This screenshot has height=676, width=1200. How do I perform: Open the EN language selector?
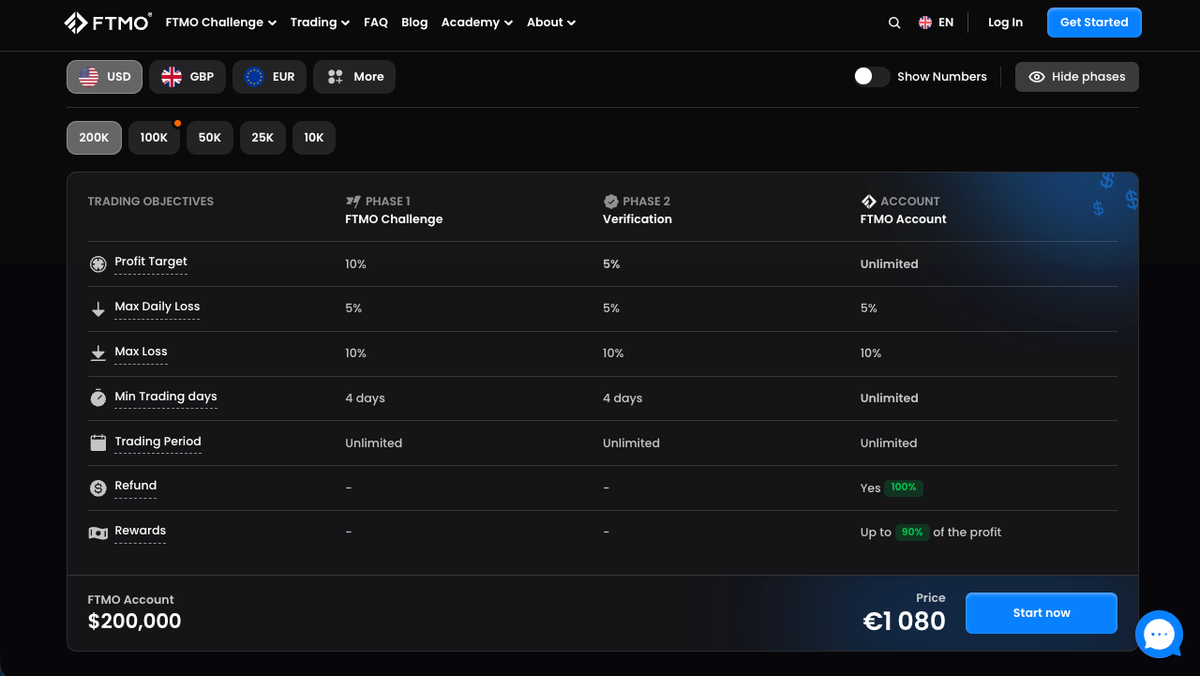click(936, 22)
